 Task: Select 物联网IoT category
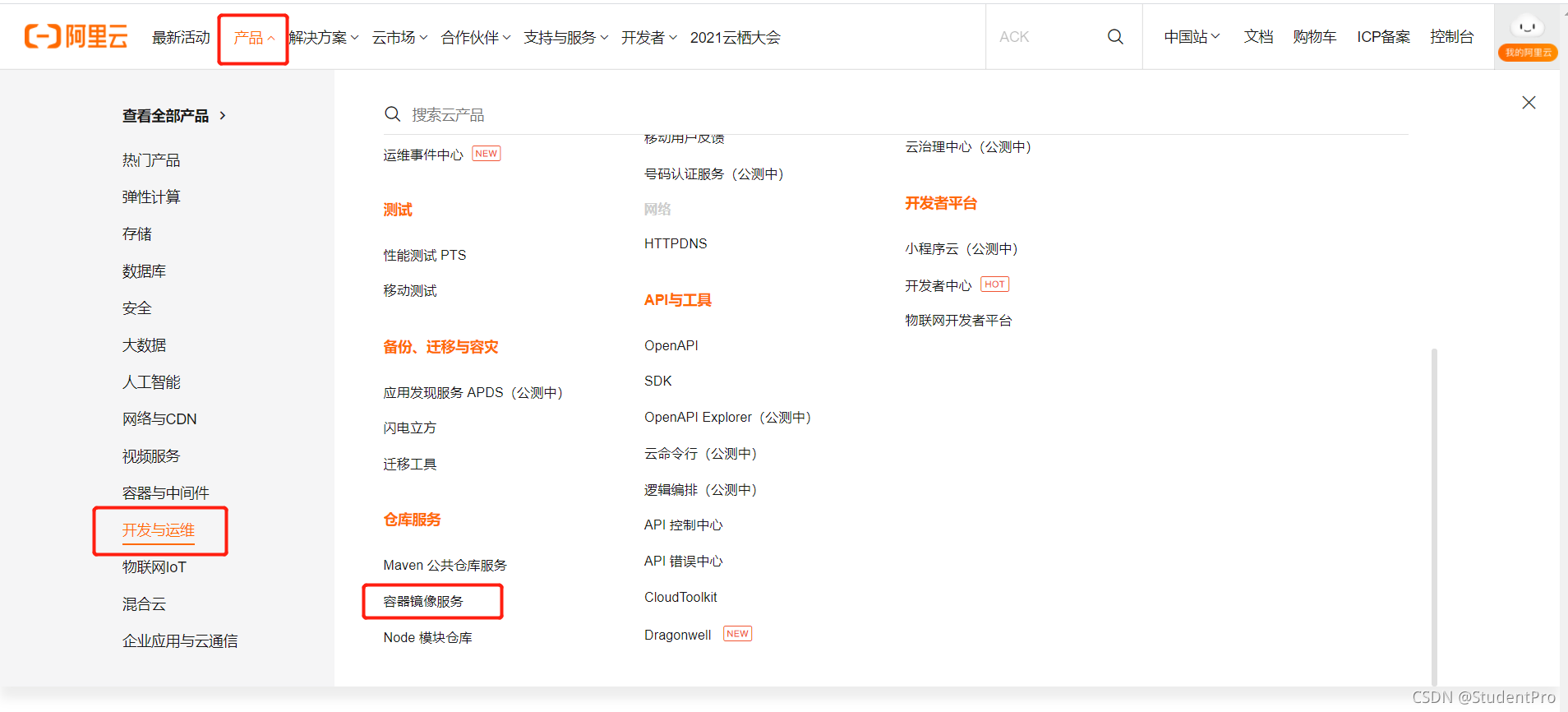154,567
